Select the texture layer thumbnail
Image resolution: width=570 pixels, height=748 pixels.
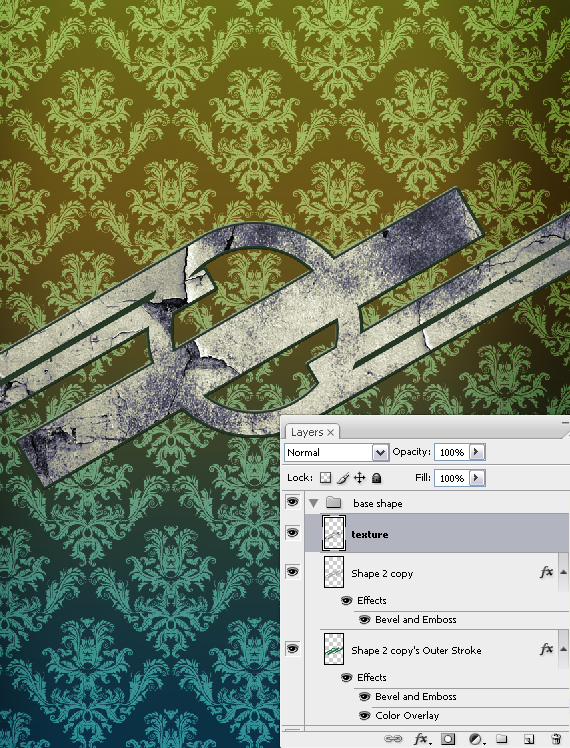tap(334, 533)
